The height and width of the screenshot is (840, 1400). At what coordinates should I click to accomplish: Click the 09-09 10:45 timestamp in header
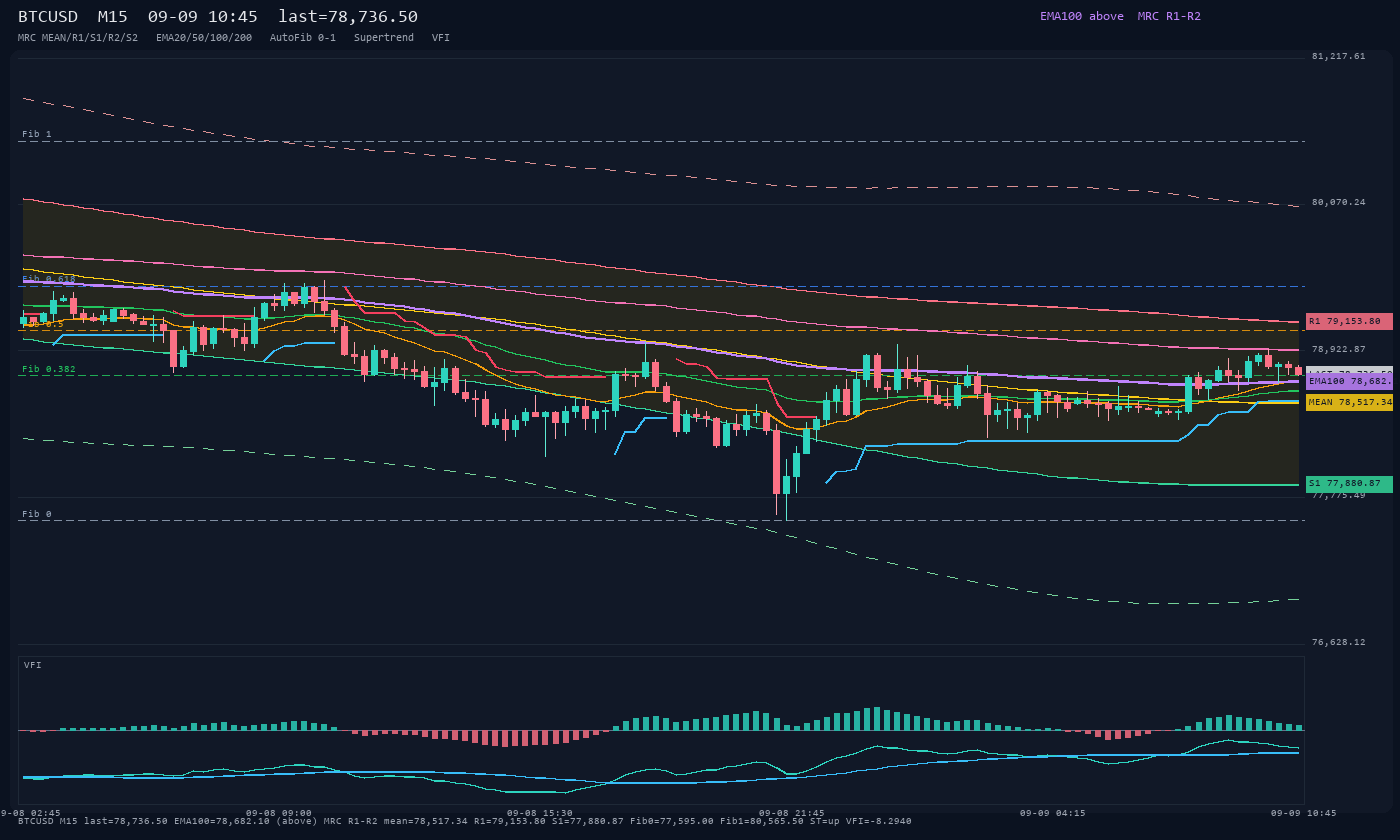tap(202, 17)
